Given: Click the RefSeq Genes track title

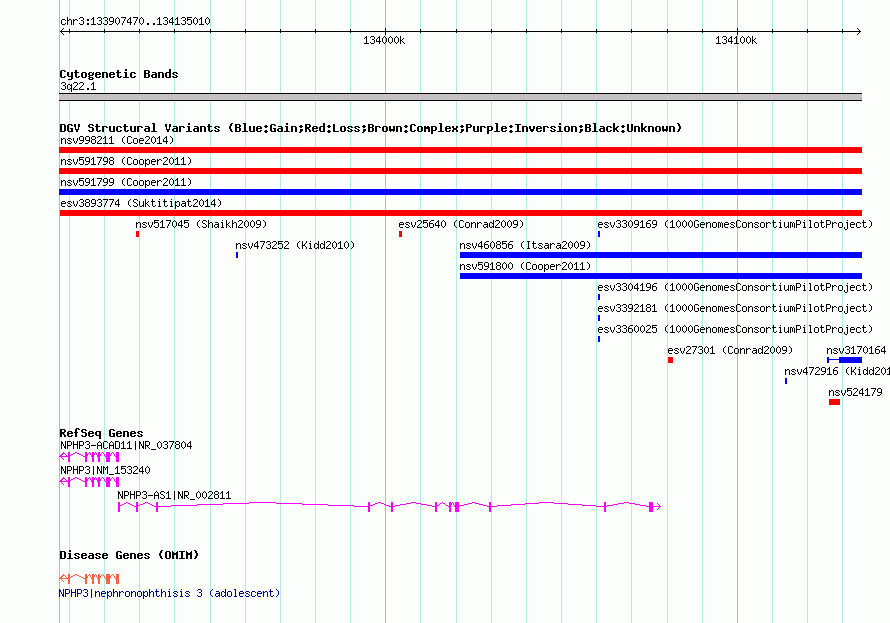Looking at the screenshot, I should point(102,433).
